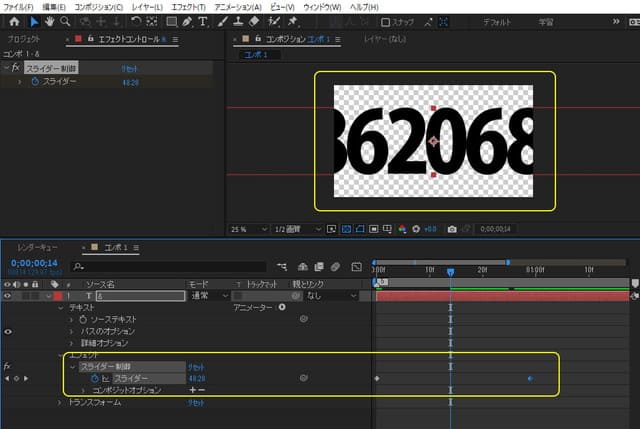Collapse the テキスト property group
This screenshot has width=640, height=429.
[61, 308]
